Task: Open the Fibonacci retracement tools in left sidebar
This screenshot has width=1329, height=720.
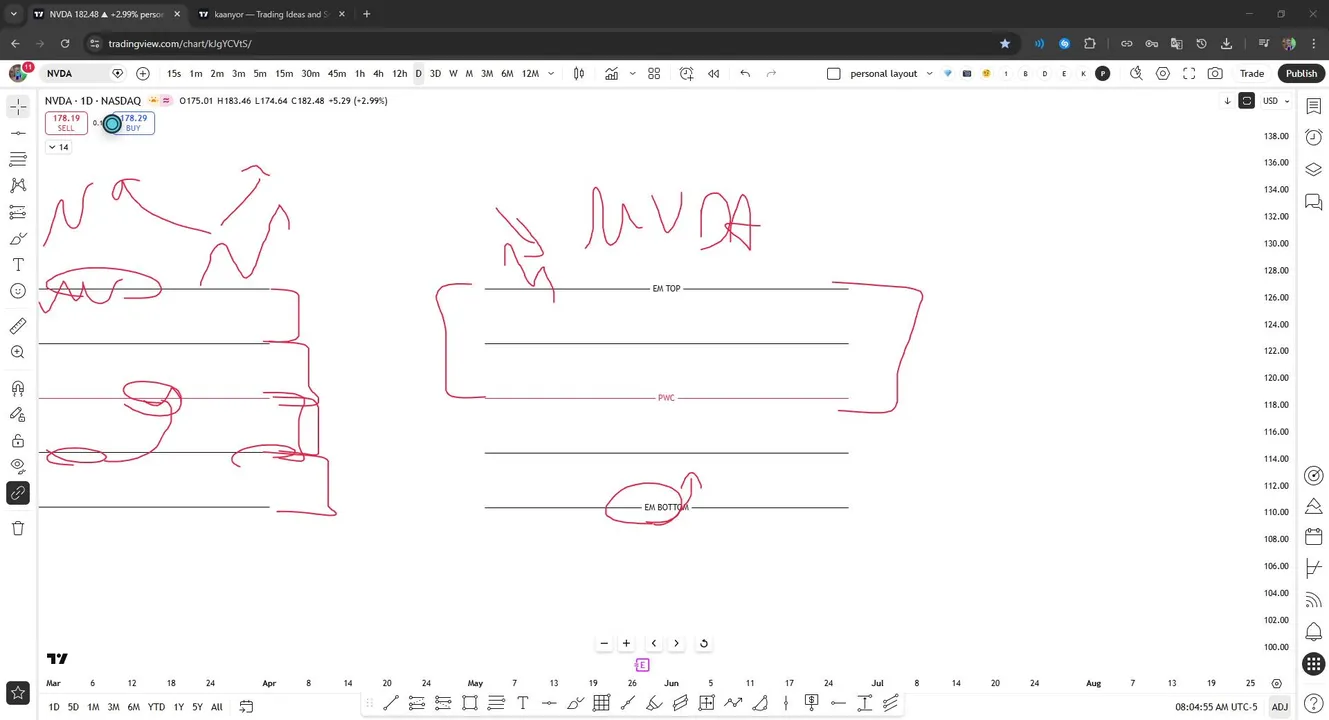Action: pyautogui.click(x=18, y=159)
